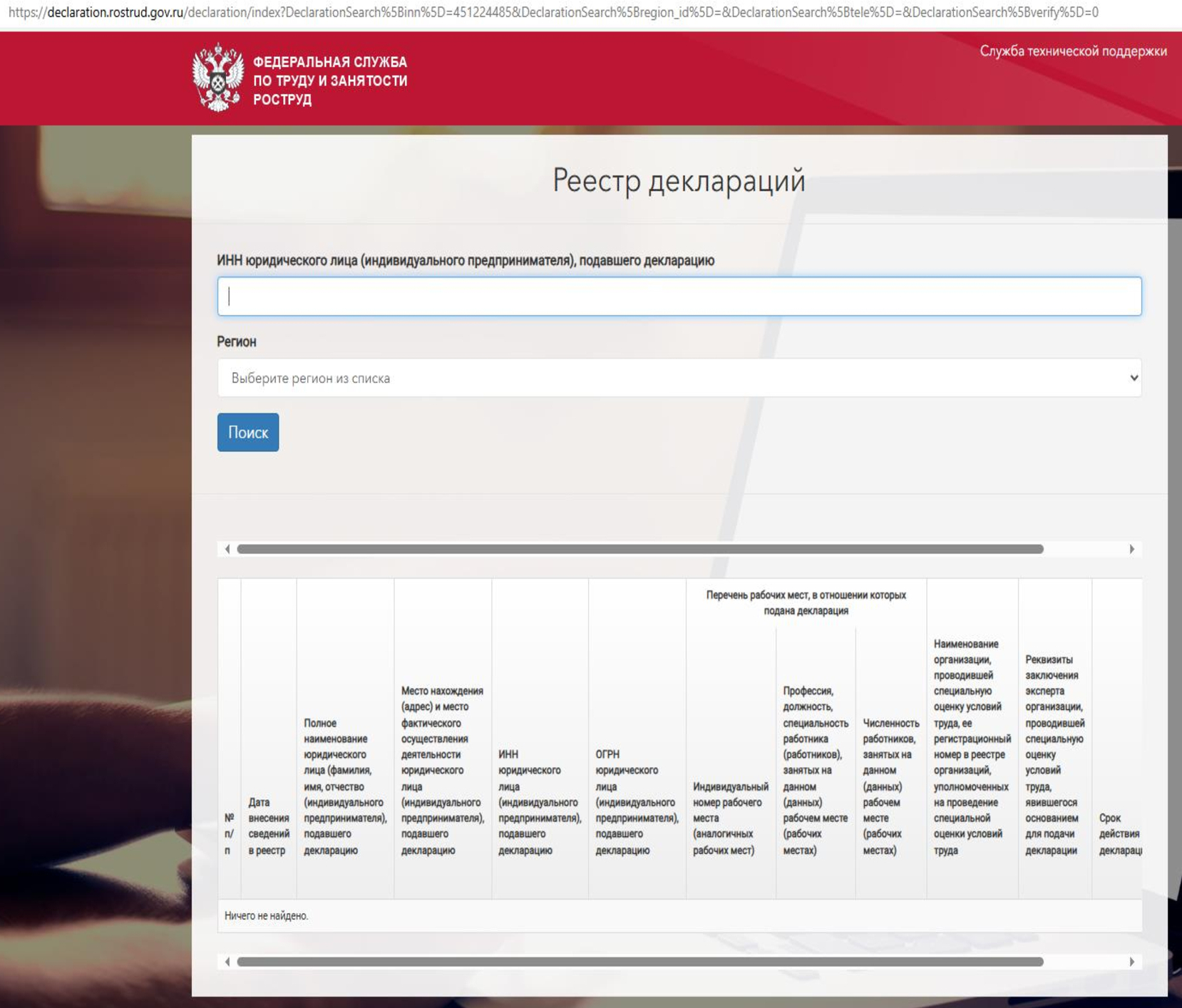
Task: Expand the region combo box below ИНН field
Action: [677, 378]
